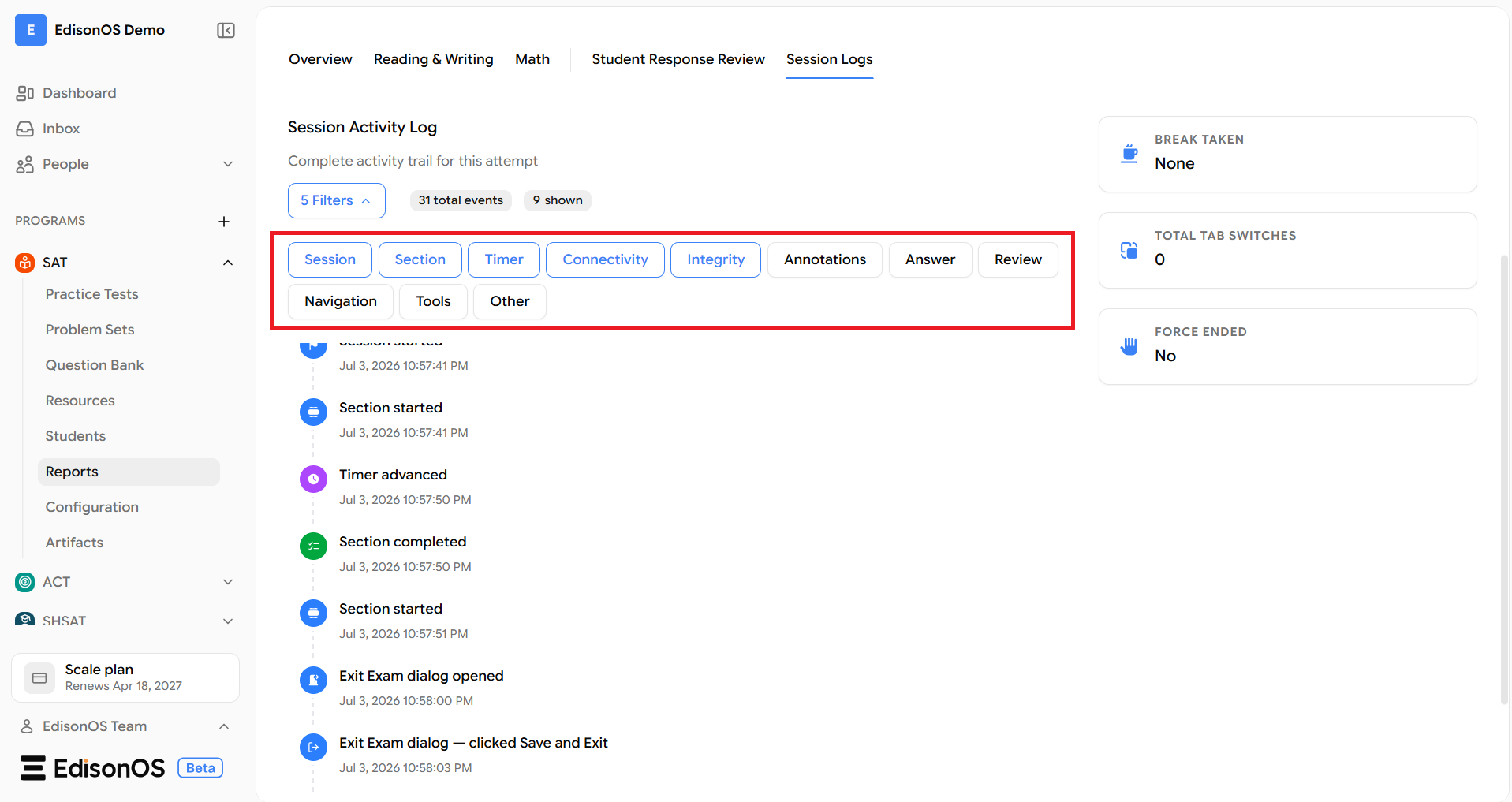Click the Scale plan card icon
This screenshot has height=802, width=1512.
click(39, 678)
